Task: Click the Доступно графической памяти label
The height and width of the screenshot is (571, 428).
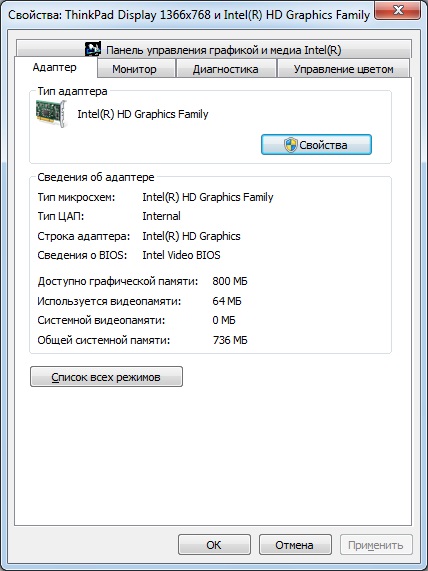Action: 118,281
